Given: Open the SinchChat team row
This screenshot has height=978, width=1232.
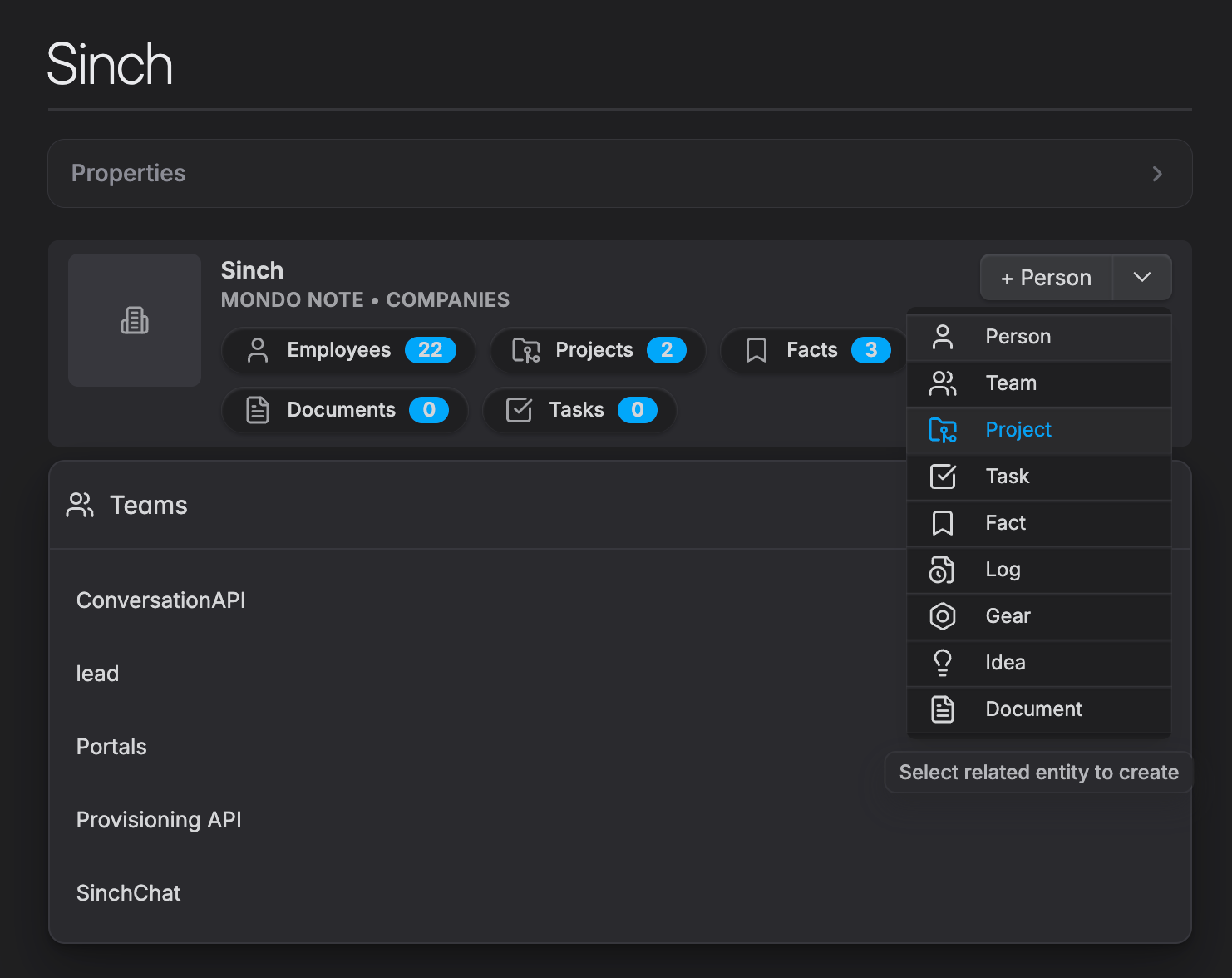Looking at the screenshot, I should (x=129, y=893).
